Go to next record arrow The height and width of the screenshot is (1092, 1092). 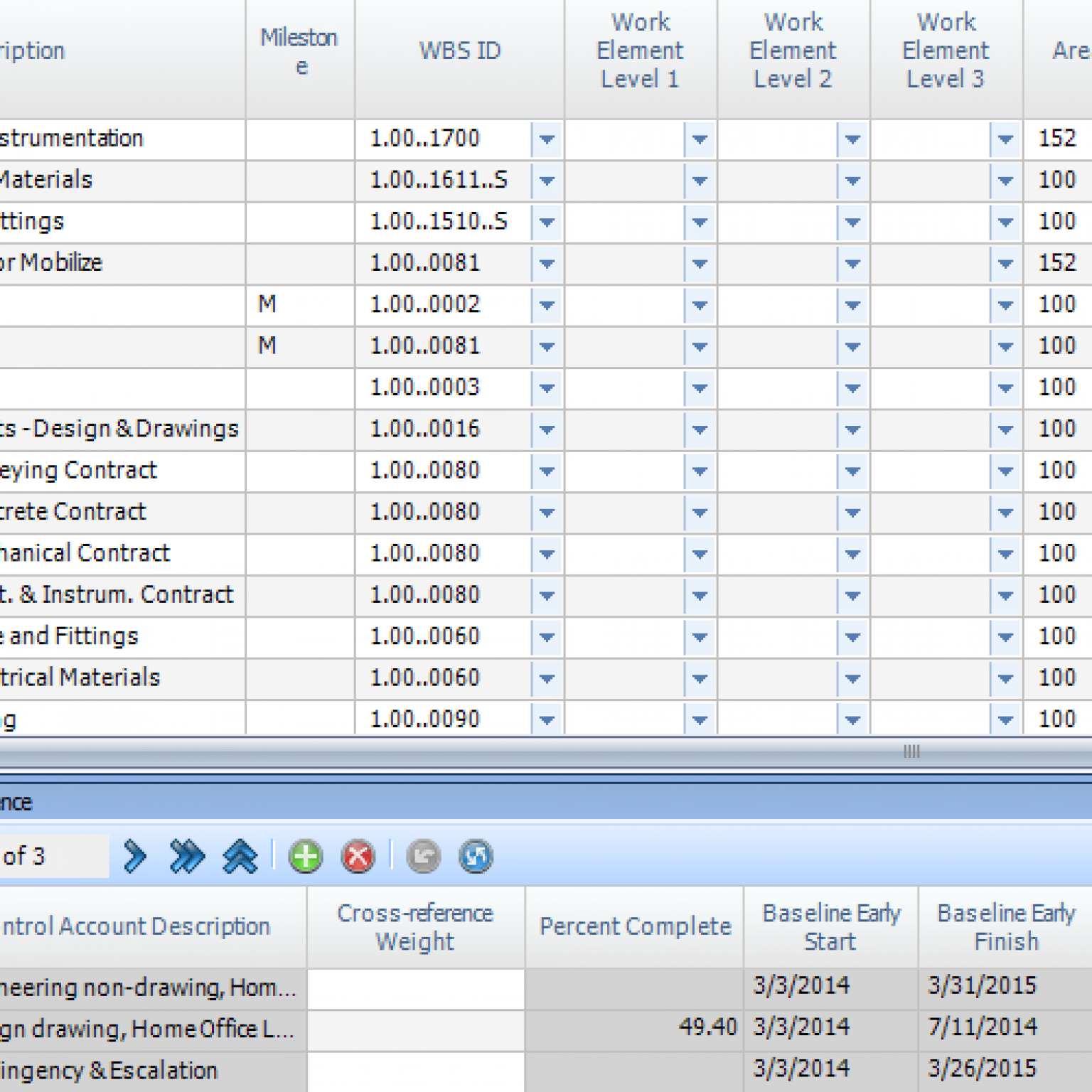click(134, 856)
